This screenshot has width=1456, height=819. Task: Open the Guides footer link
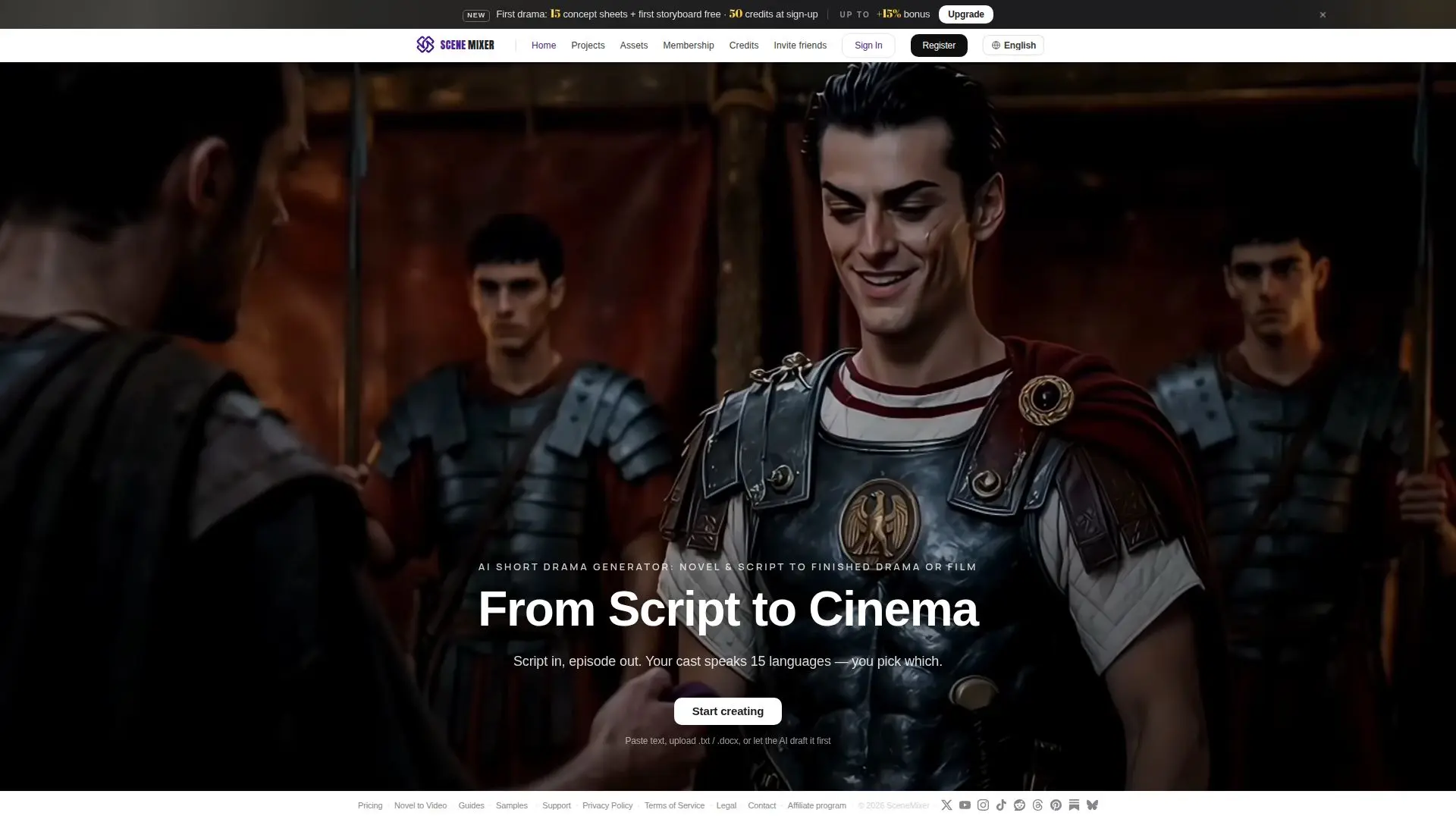click(x=471, y=805)
